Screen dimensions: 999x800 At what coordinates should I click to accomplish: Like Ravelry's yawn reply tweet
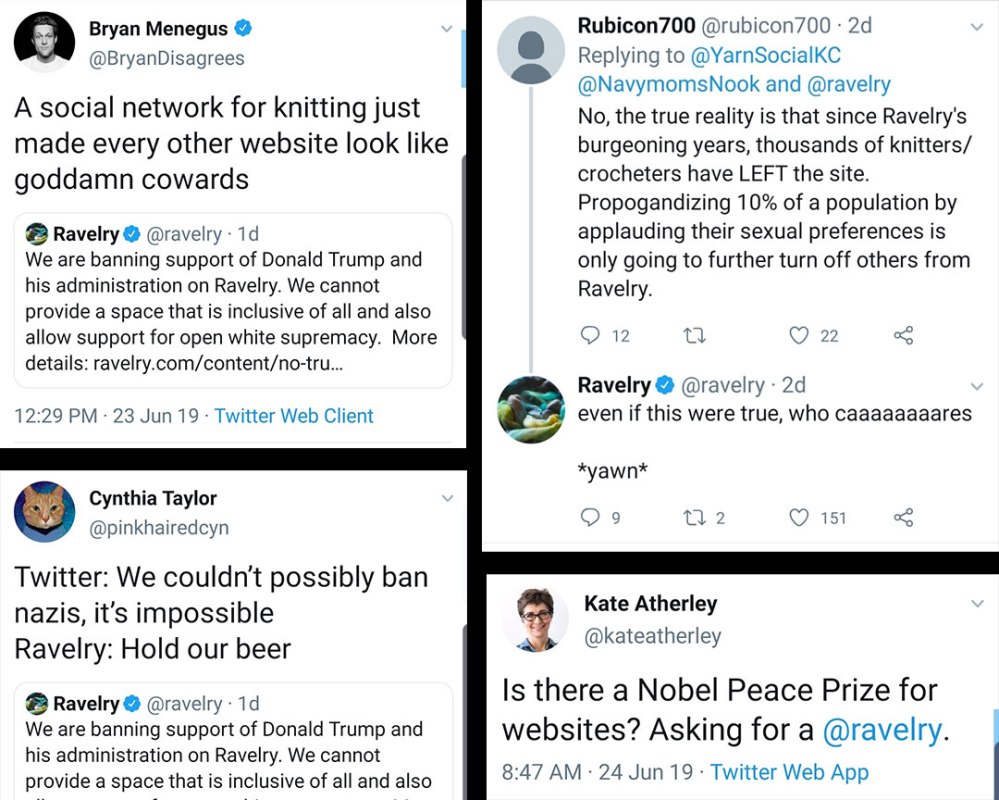[798, 517]
